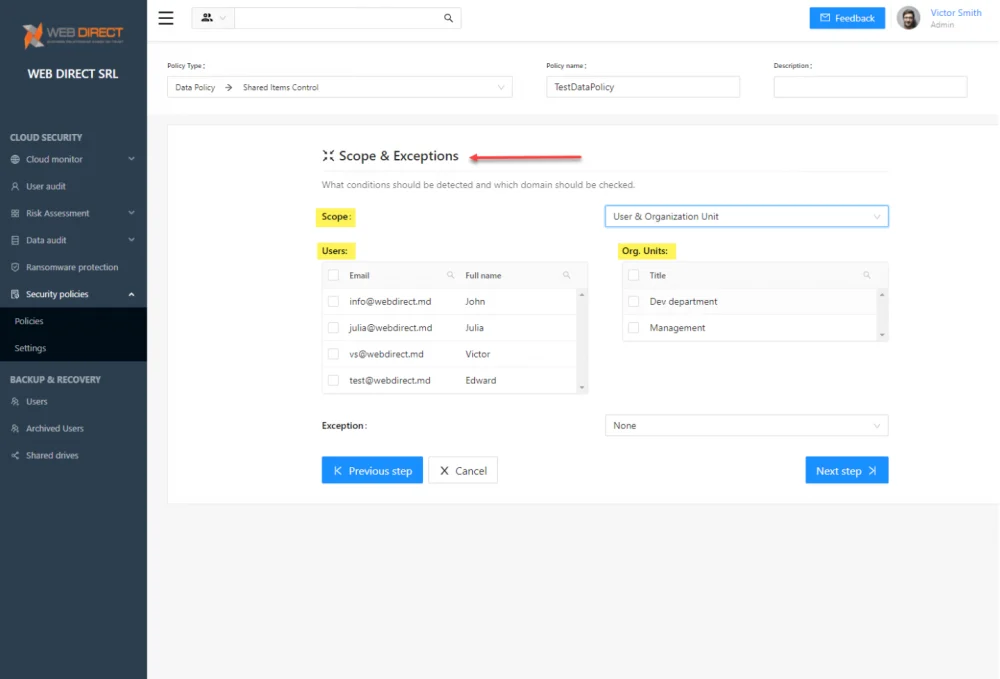Open the hamburger menu icon
Image resolution: width=1000 pixels, height=679 pixels.
pyautogui.click(x=166, y=18)
